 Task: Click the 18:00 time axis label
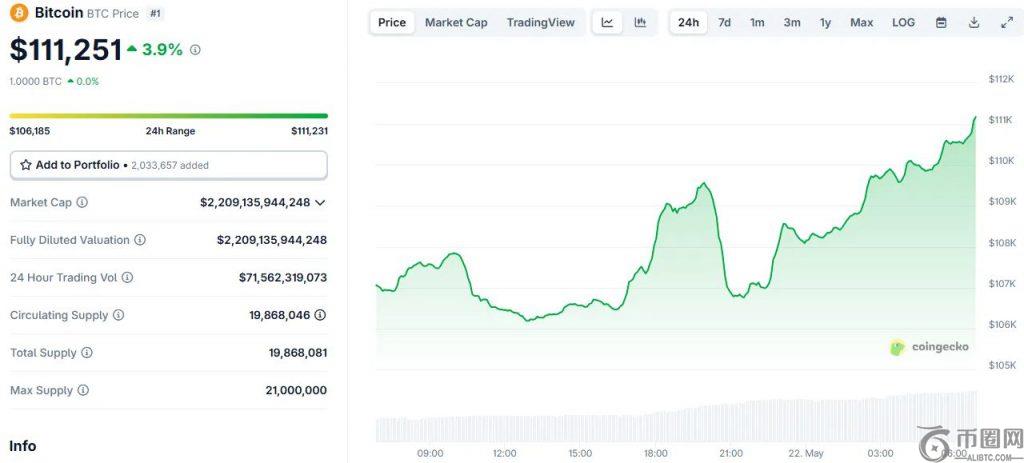pos(655,453)
